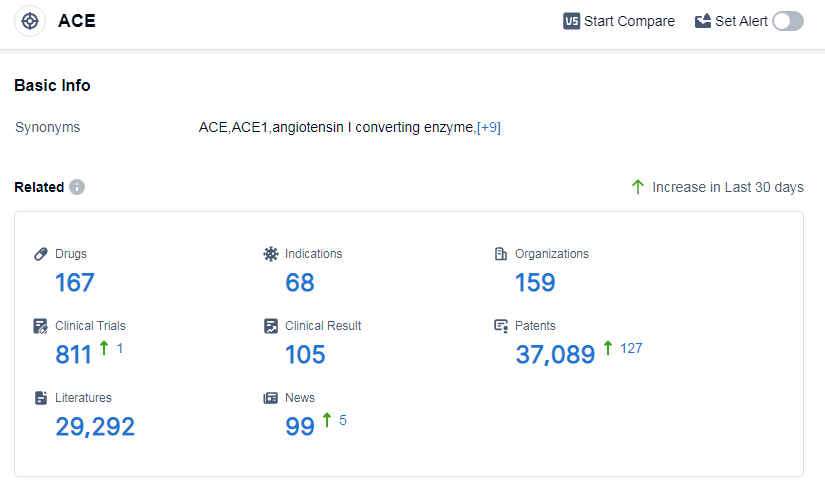This screenshot has width=825, height=489.
Task: Open the 29,292 literatures count link
Action: click(x=95, y=427)
